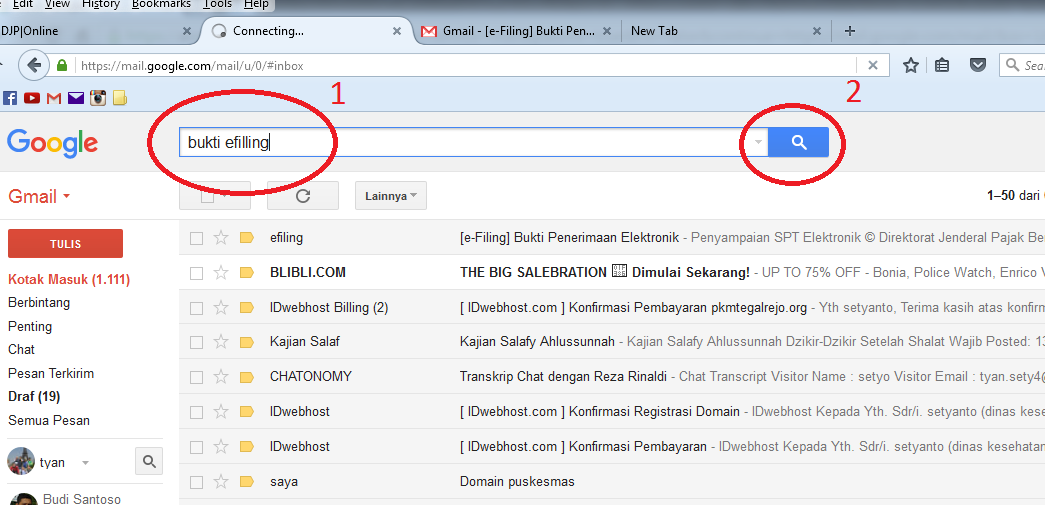Open the Lainnya dropdown button
The image size is (1045, 505).
point(391,196)
